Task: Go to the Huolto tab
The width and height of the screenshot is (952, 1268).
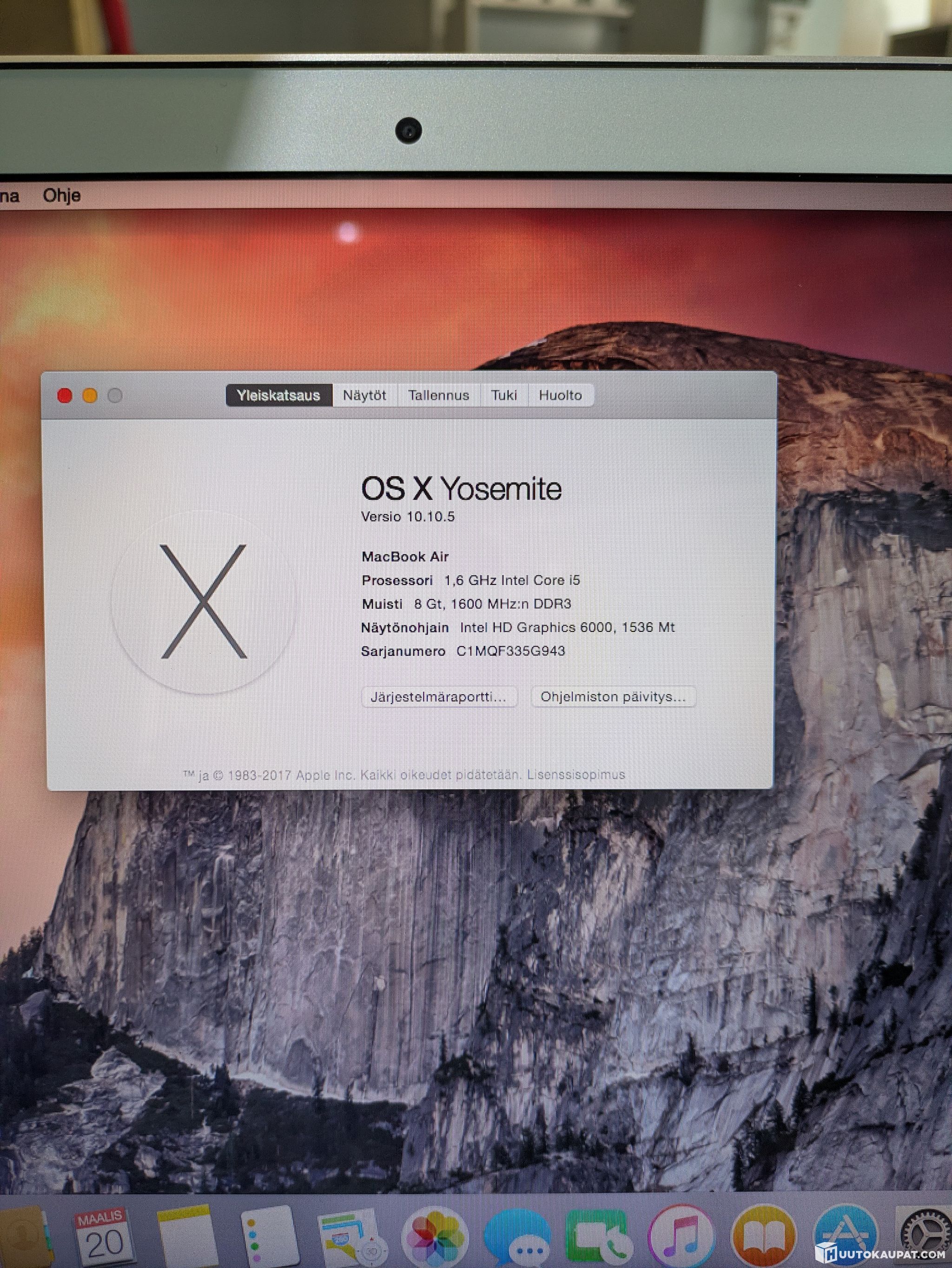Action: (560, 396)
